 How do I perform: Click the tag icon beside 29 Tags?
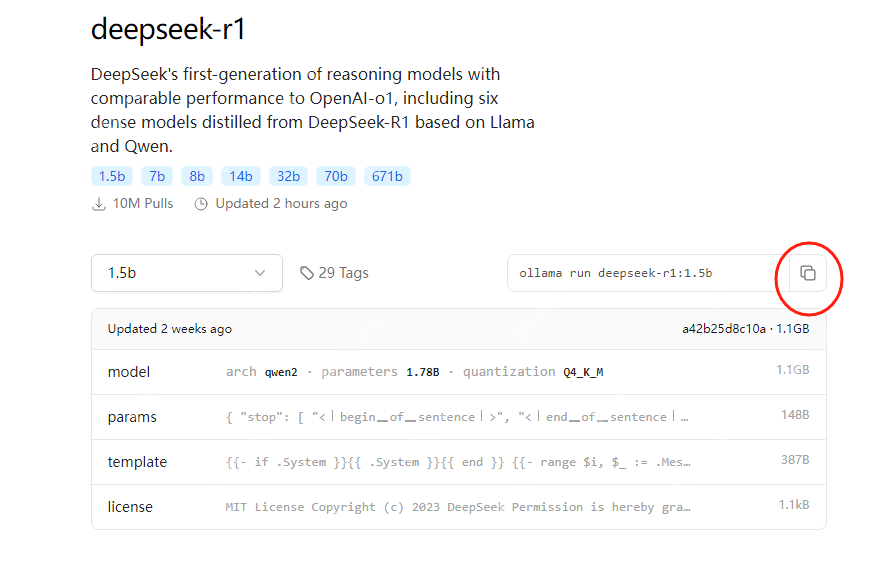pyautogui.click(x=307, y=273)
